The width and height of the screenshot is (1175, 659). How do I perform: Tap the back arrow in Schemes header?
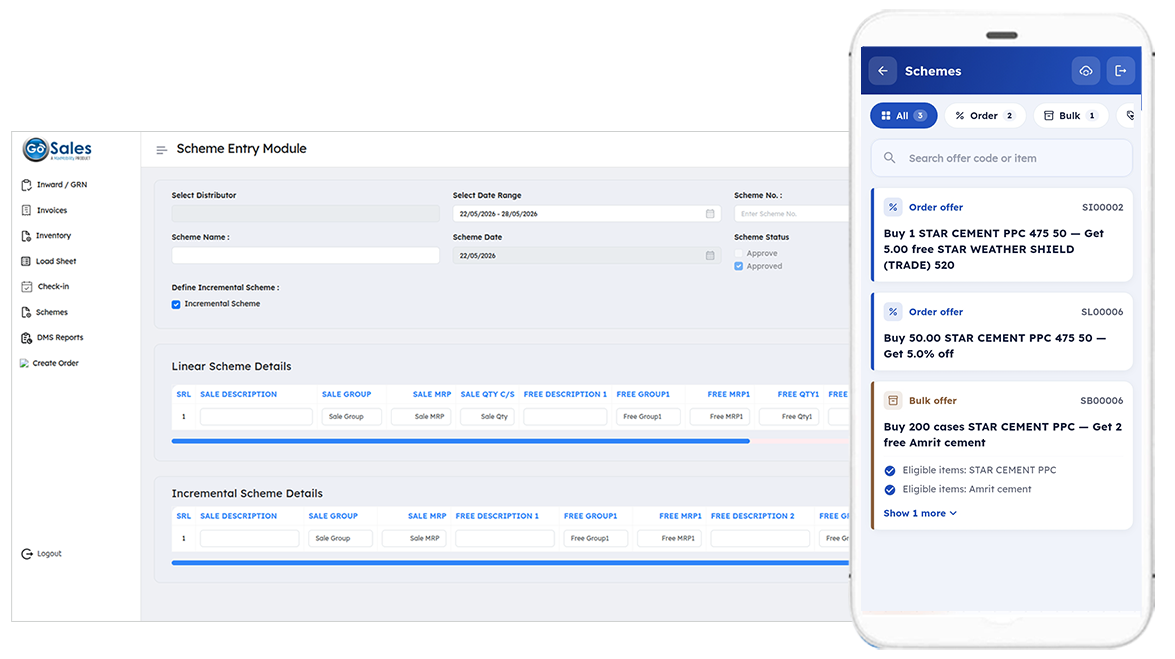tap(883, 71)
